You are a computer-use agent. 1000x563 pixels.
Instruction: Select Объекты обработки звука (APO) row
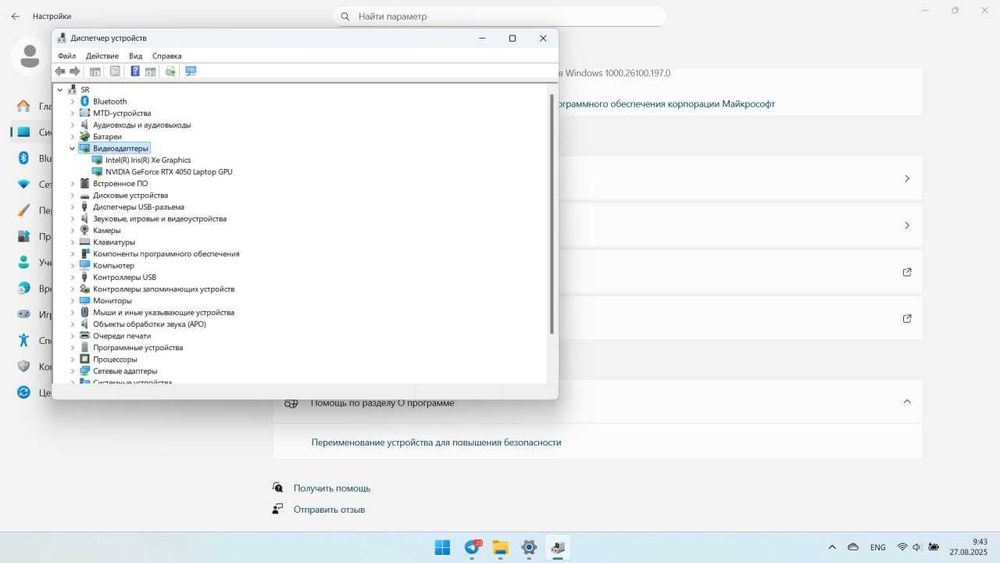pyautogui.click(x=149, y=324)
